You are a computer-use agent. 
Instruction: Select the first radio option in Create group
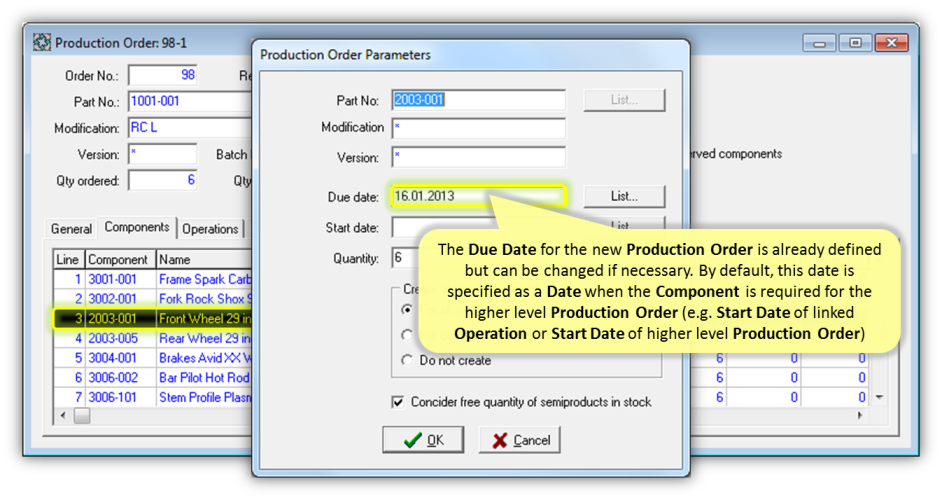(x=406, y=310)
